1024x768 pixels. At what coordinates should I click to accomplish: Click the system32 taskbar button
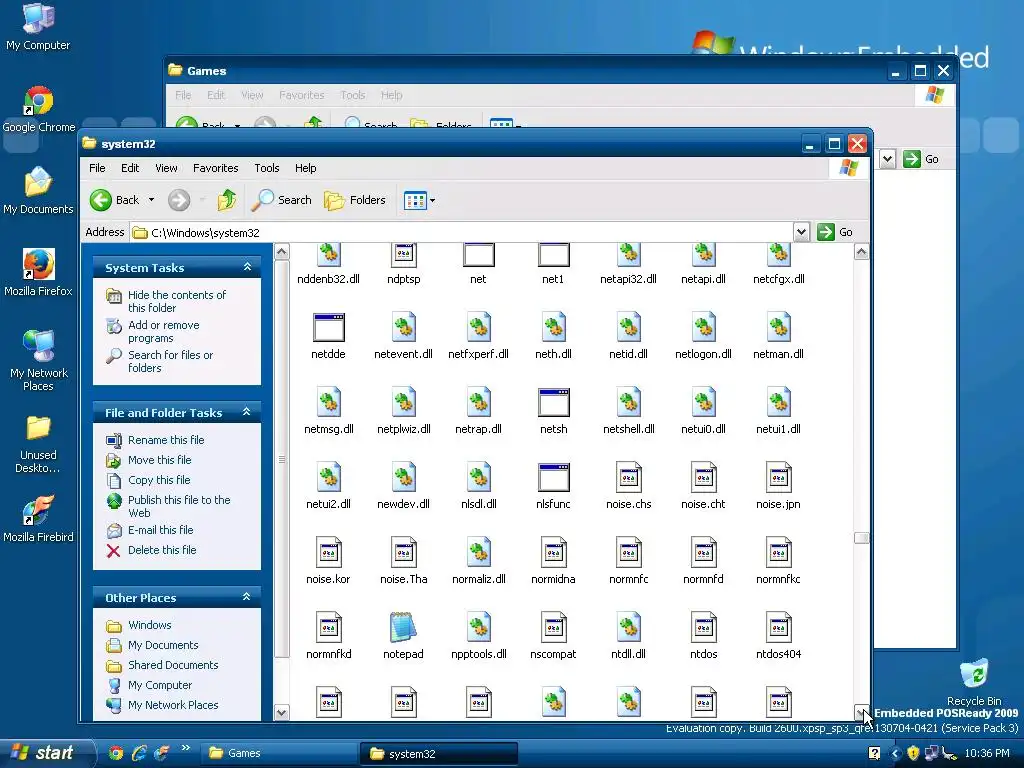438,754
